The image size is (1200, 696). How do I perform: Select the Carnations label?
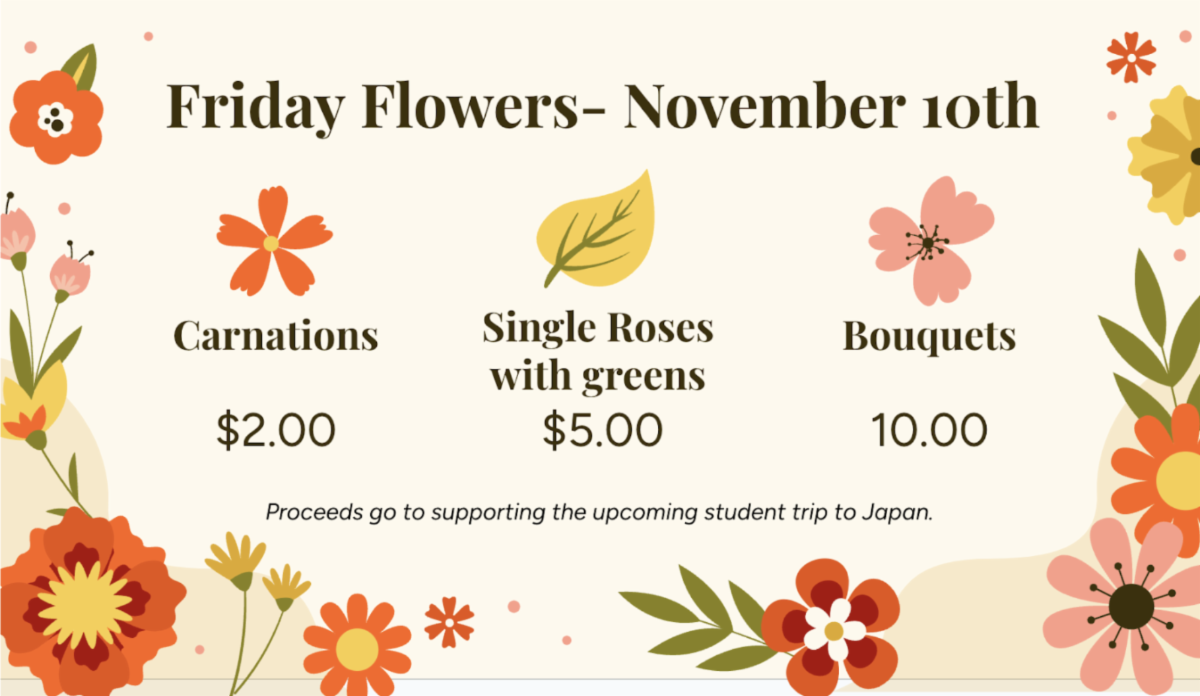coord(276,335)
